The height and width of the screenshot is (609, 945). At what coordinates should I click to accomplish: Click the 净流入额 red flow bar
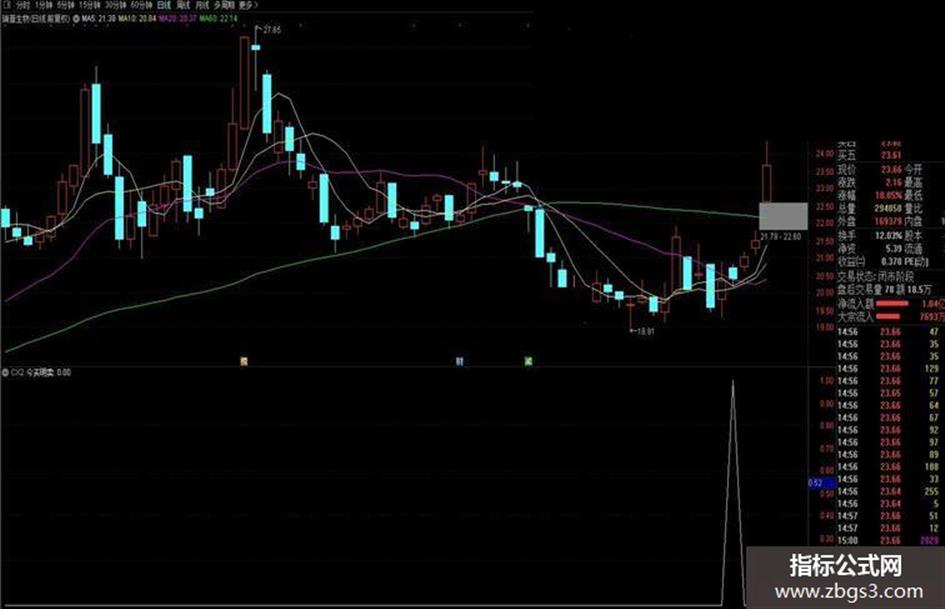[891, 303]
